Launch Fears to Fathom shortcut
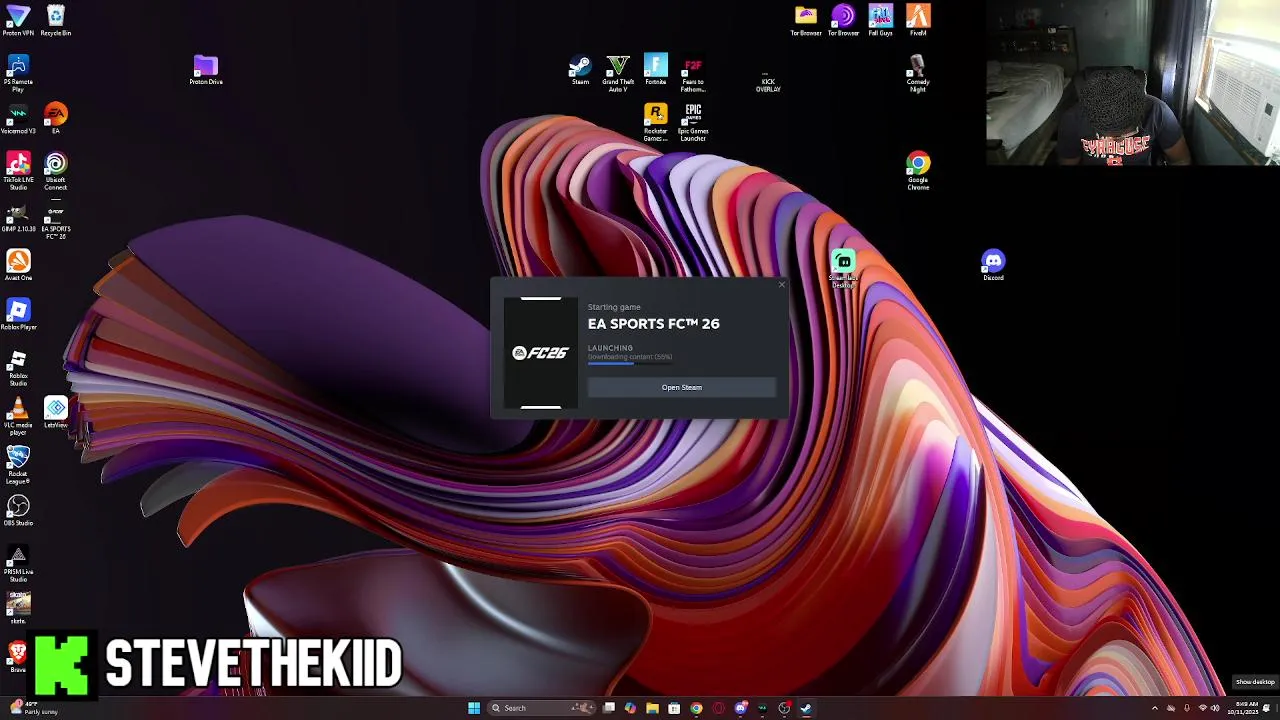Image resolution: width=1280 pixels, height=720 pixels. coord(693,74)
